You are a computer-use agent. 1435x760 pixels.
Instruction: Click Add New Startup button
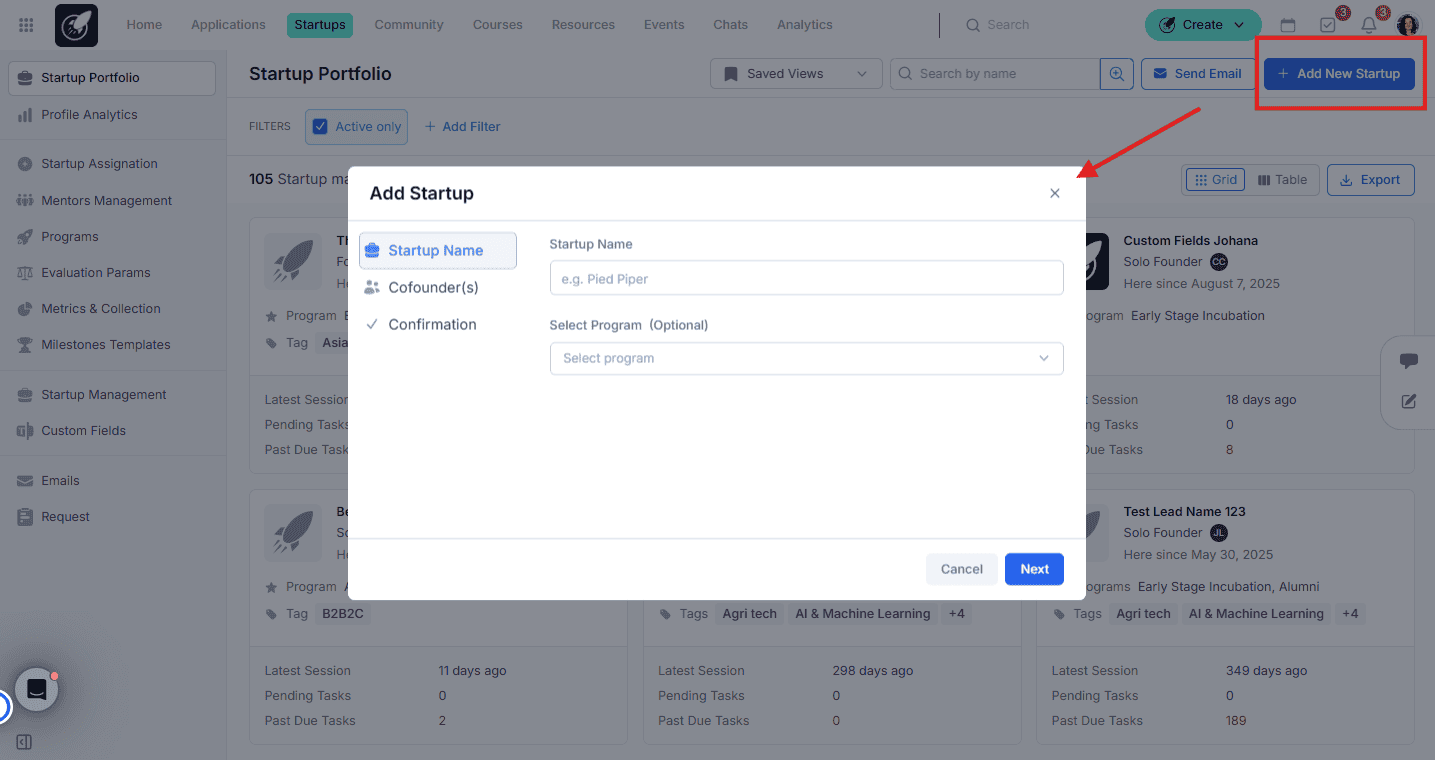point(1339,73)
